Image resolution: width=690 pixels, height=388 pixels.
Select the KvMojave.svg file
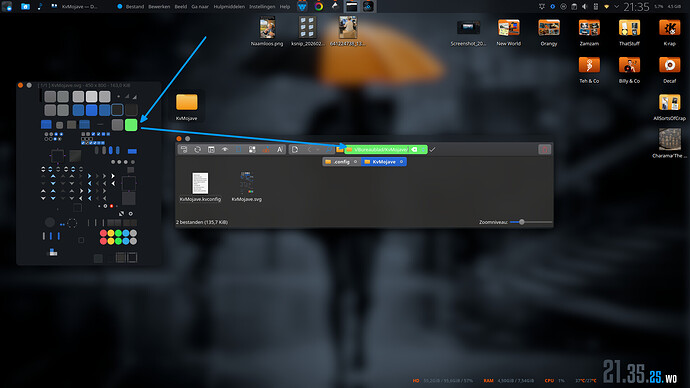click(246, 187)
